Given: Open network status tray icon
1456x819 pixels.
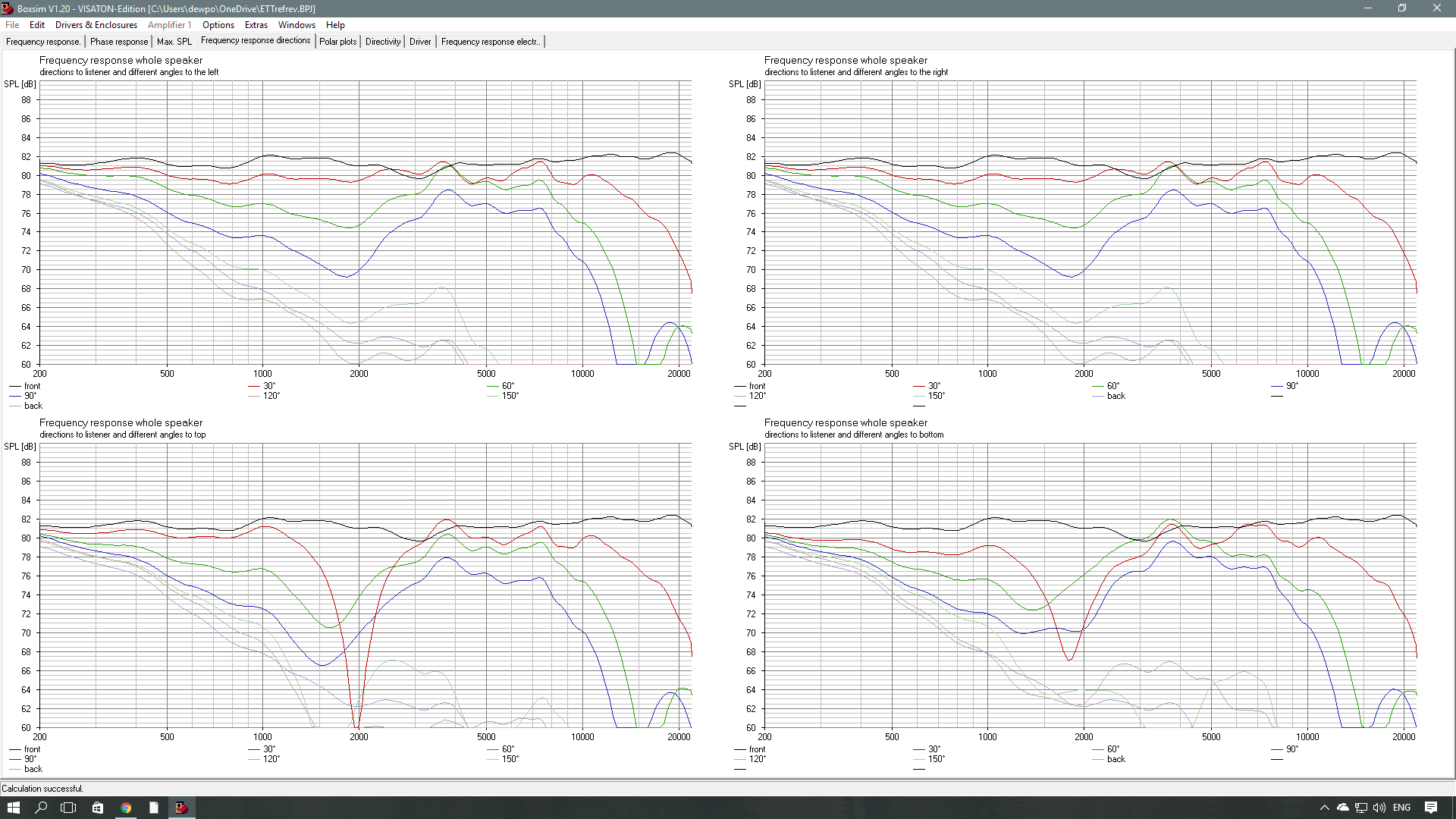Looking at the screenshot, I should (x=1361, y=808).
